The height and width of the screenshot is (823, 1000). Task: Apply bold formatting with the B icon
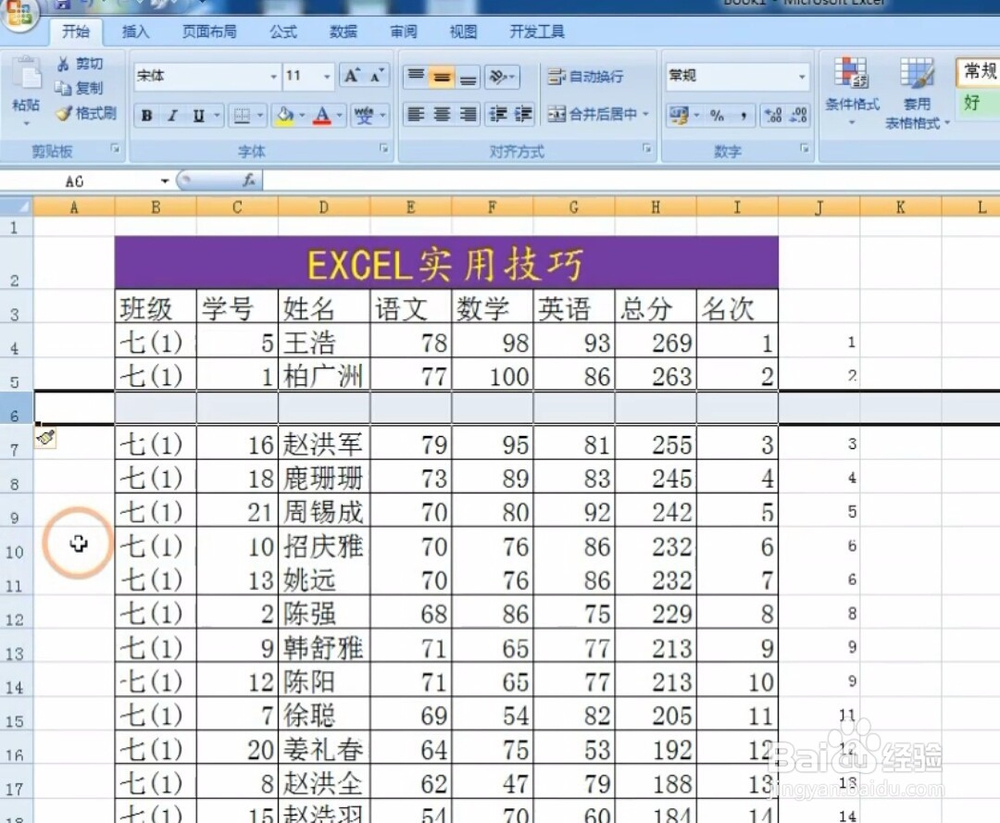pos(146,115)
